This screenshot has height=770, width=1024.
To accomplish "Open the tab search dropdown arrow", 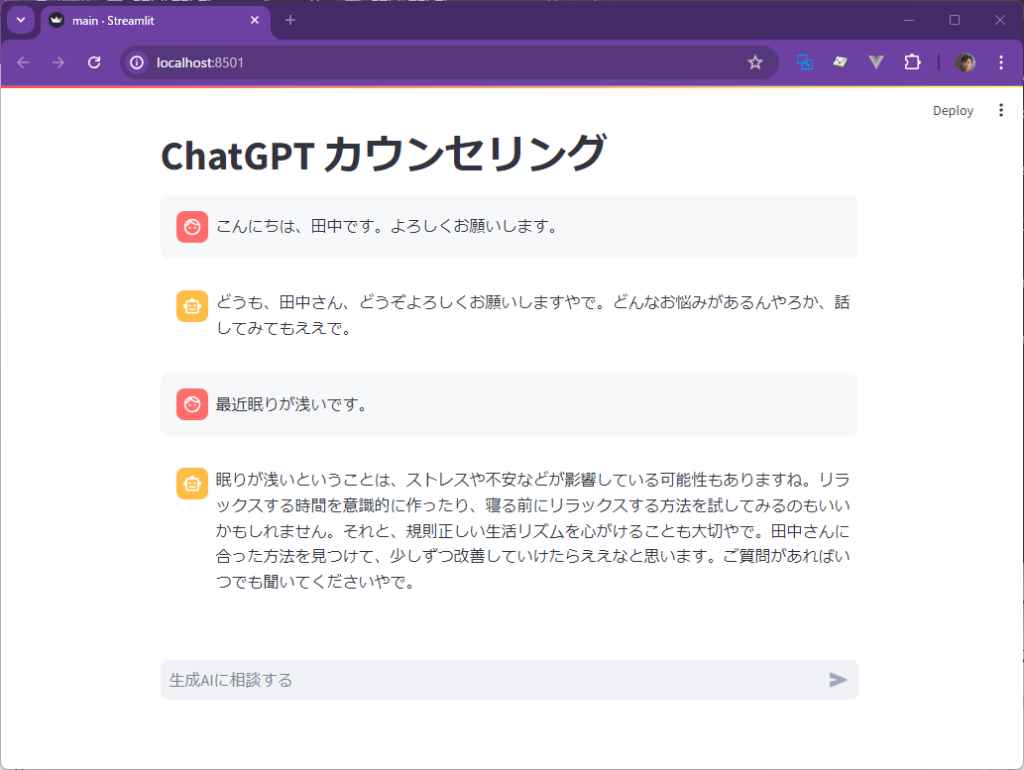I will point(21,20).
